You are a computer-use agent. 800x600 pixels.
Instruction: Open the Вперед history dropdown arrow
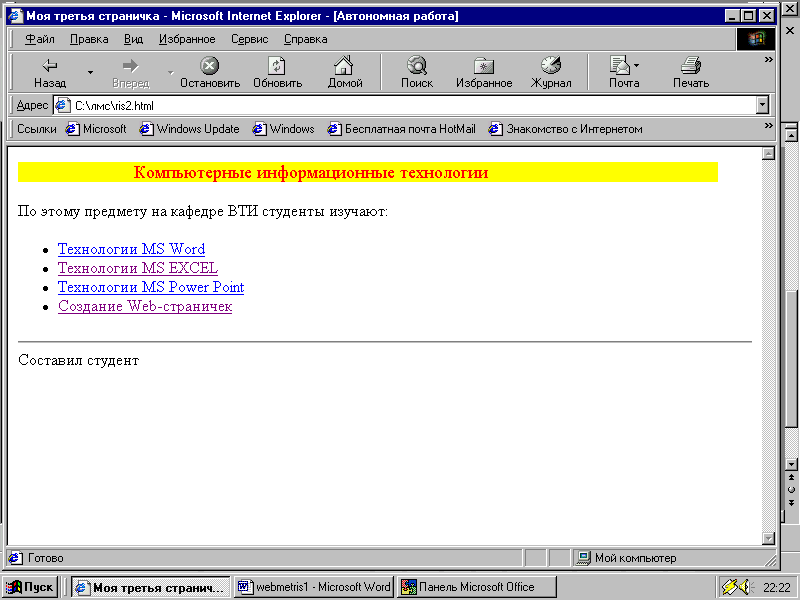coord(170,73)
